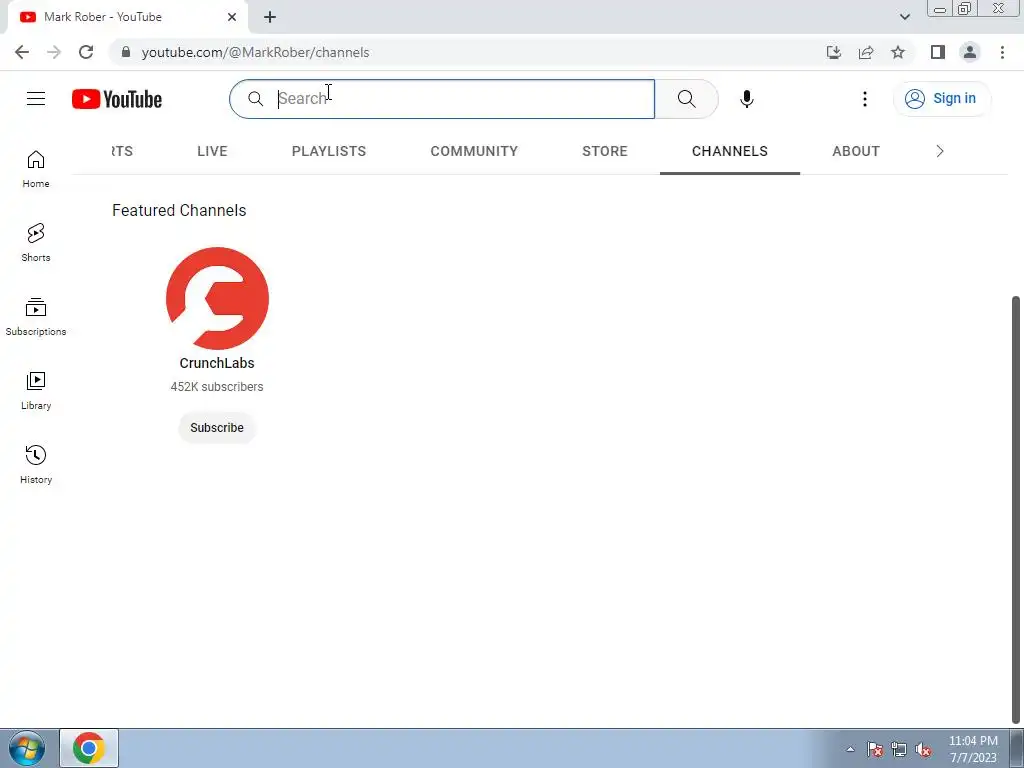Open the YouTube settings three-dot menu
The width and height of the screenshot is (1024, 768).
click(865, 99)
